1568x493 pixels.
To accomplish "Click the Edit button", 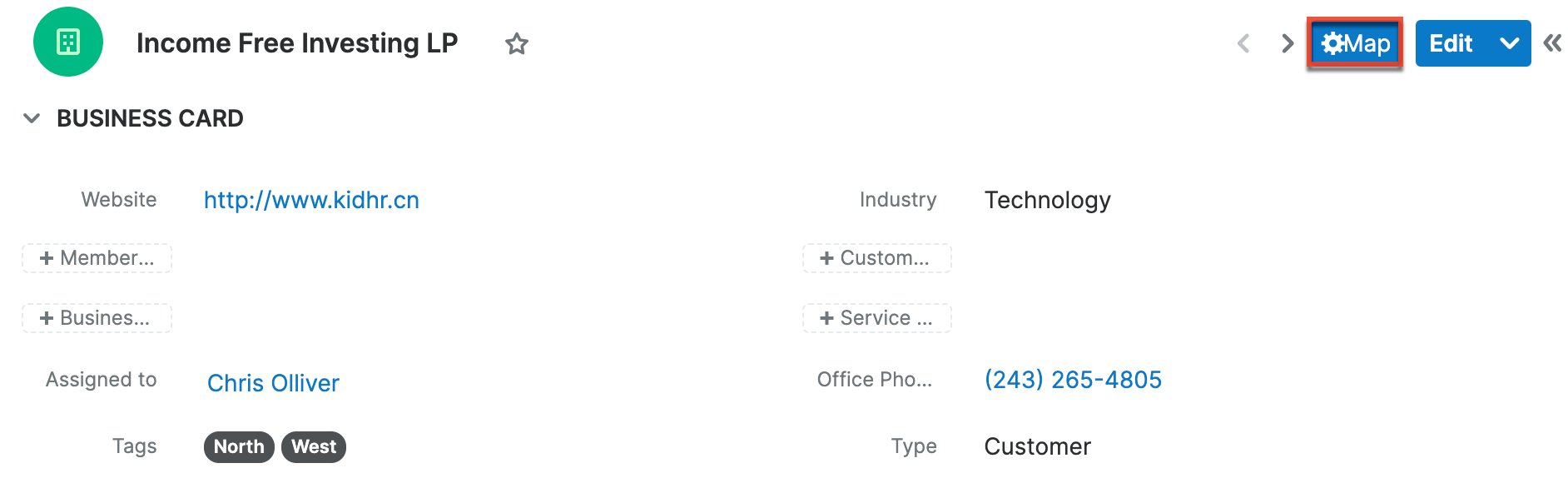I will point(1451,43).
